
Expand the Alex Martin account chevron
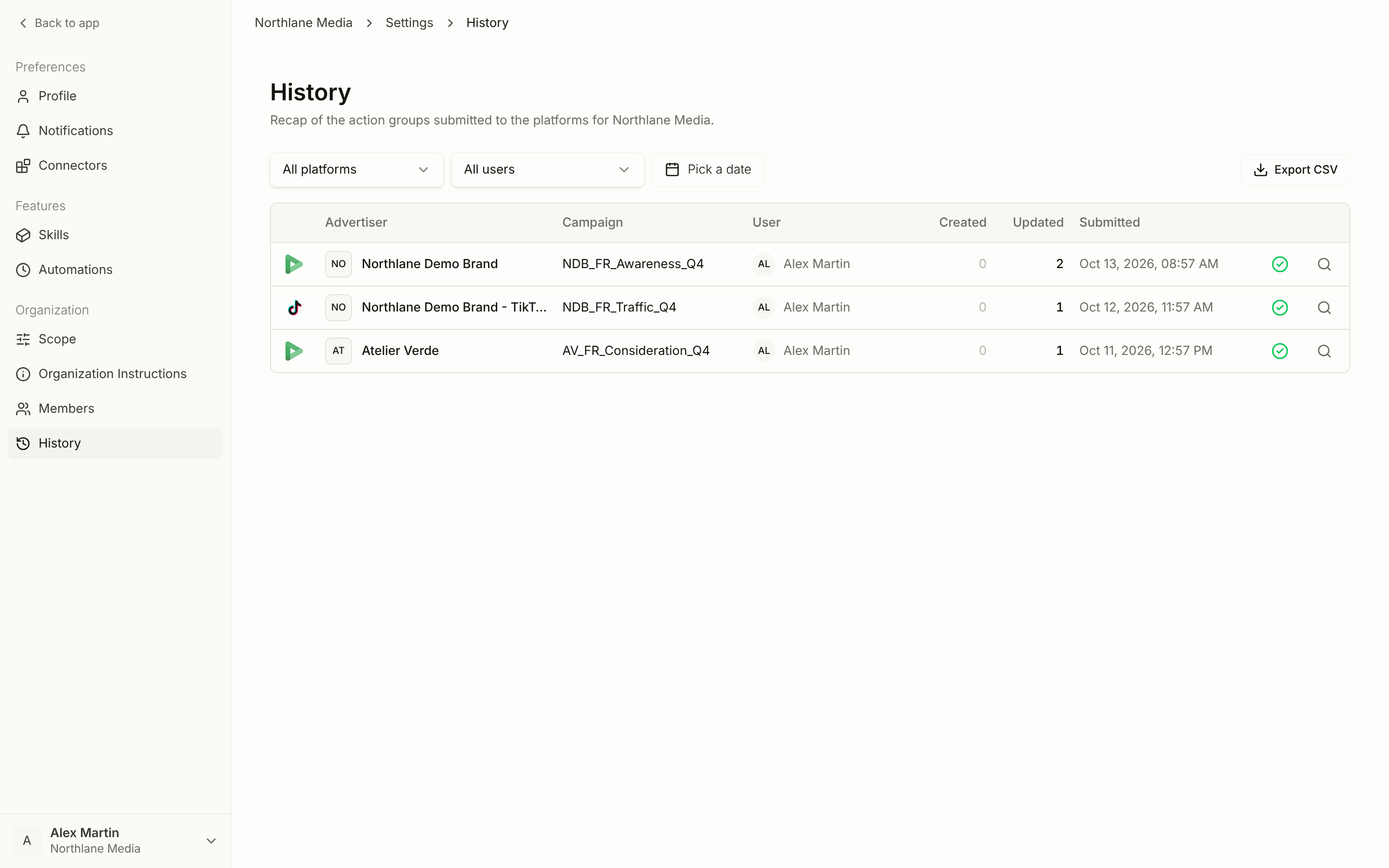(211, 841)
